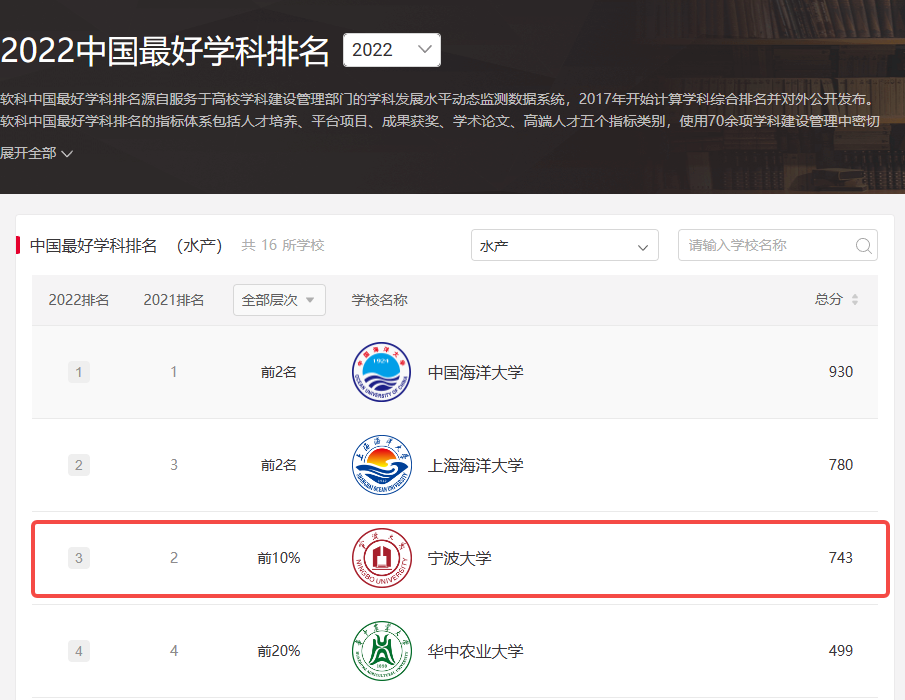Open the 水产 subject dropdown
This screenshot has height=700, width=905.
tap(564, 245)
